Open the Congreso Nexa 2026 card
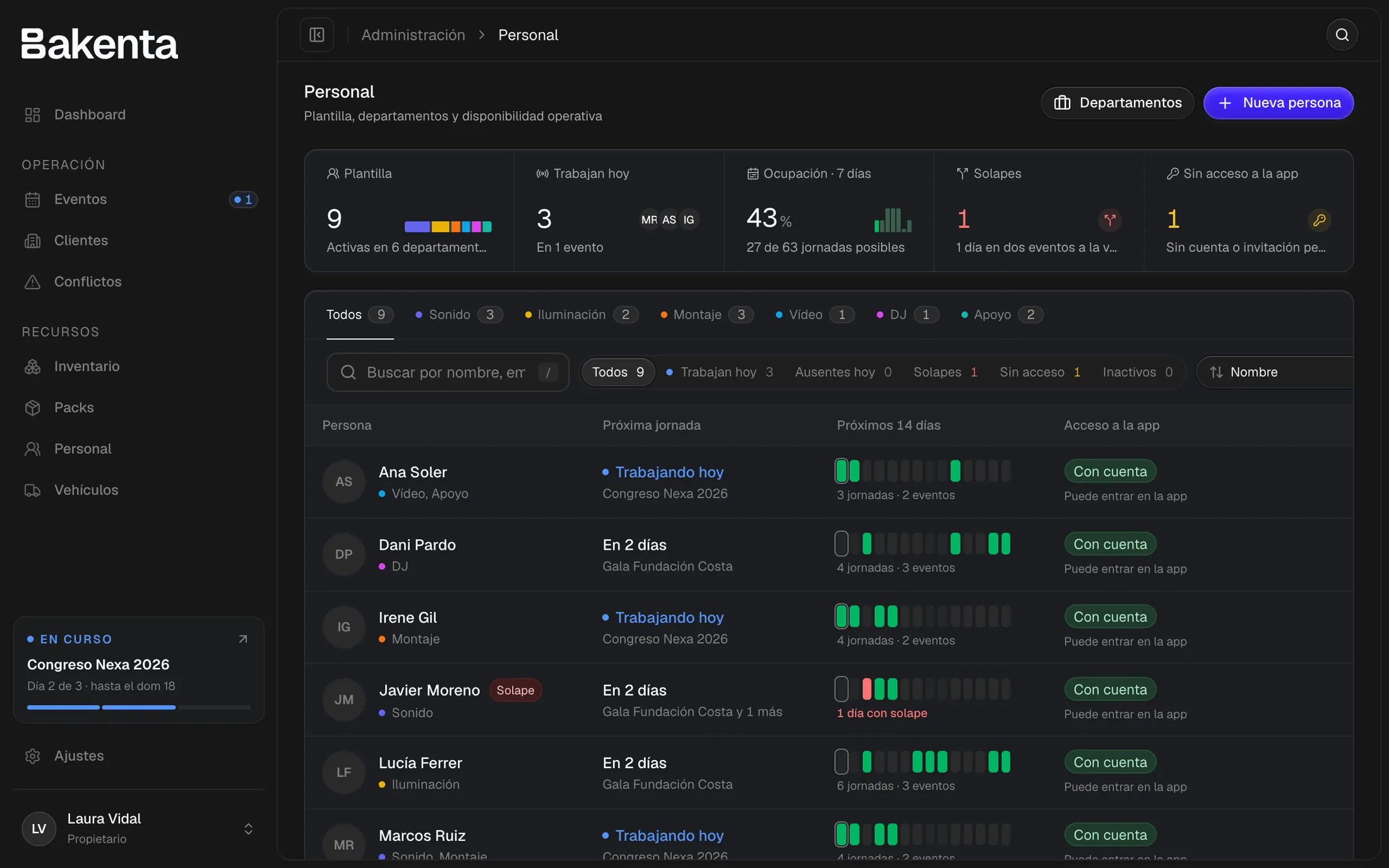The image size is (1389, 868). (x=139, y=670)
